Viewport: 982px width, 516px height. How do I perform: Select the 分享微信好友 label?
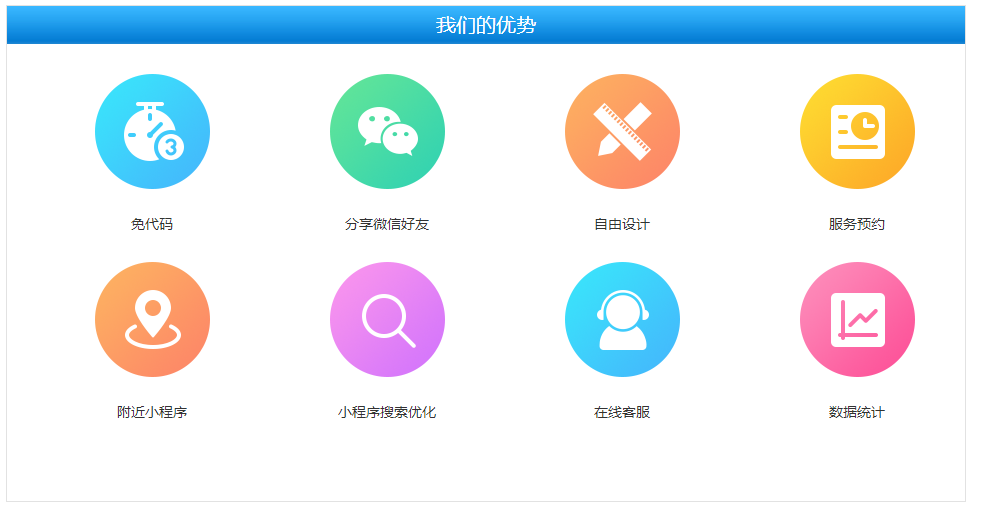[387, 224]
